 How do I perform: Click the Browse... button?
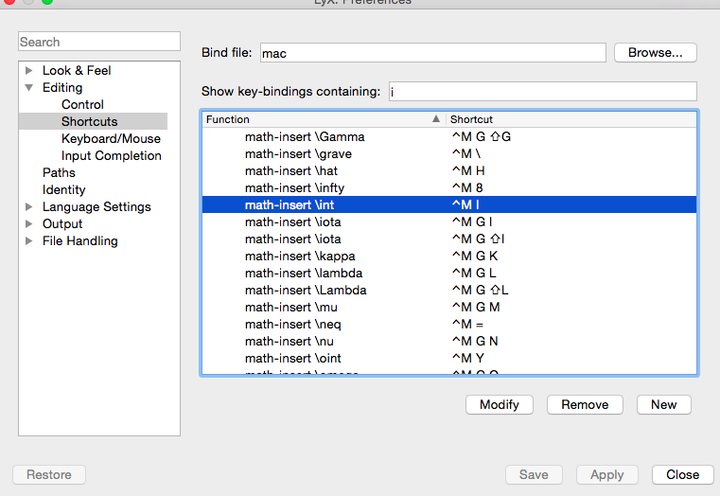tap(655, 52)
